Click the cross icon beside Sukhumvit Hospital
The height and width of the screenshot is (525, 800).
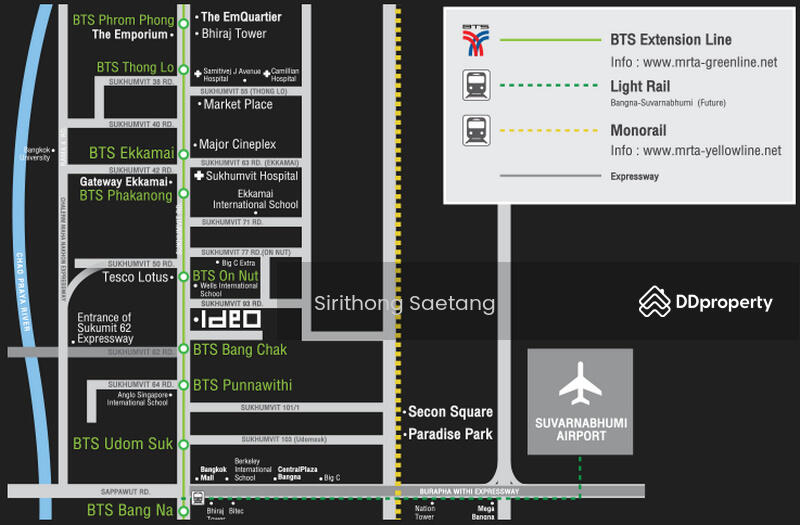click(199, 176)
